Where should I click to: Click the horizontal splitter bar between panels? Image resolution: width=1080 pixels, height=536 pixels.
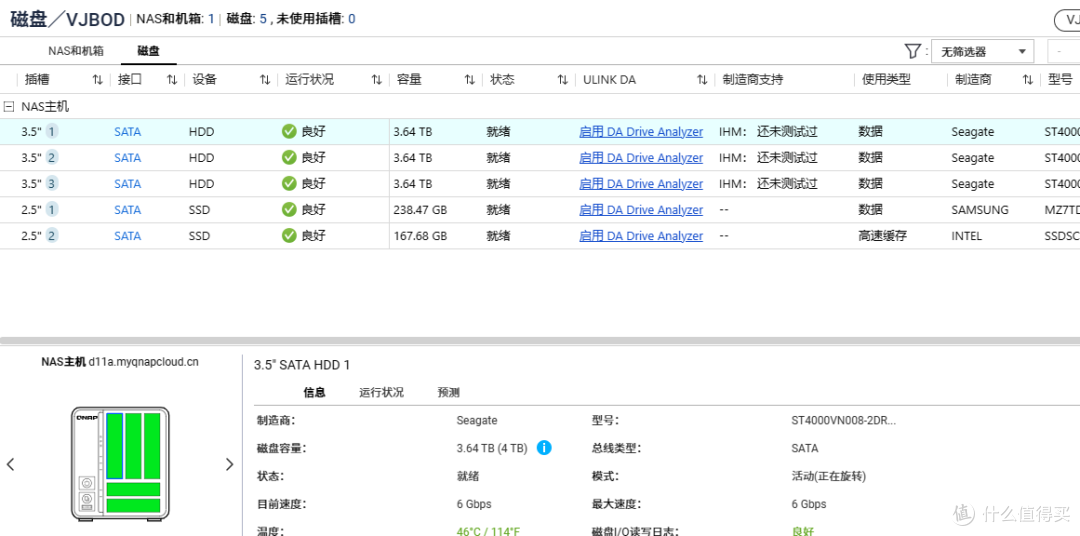coord(540,340)
